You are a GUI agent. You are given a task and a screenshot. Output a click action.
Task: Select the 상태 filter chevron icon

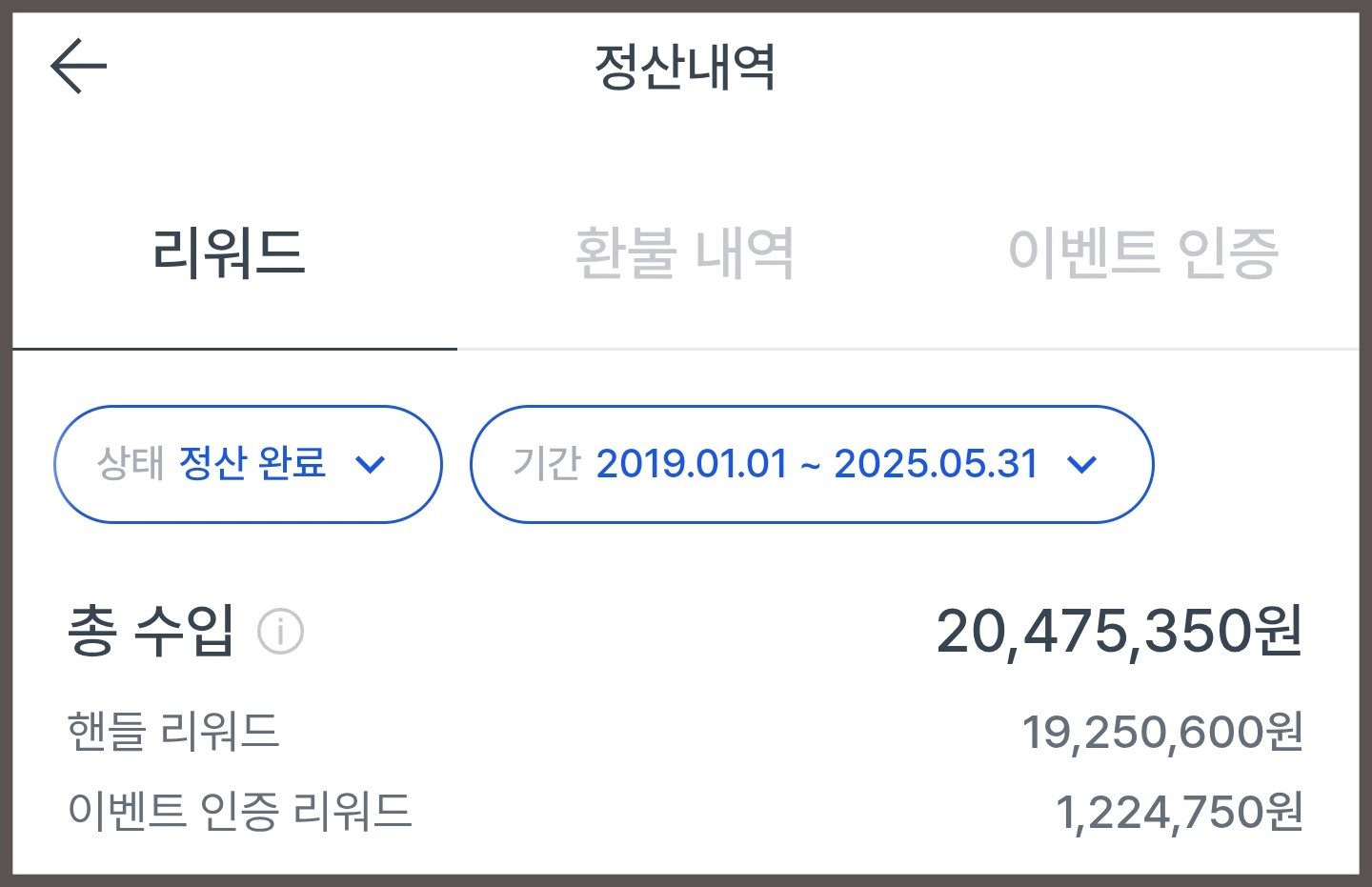click(373, 464)
